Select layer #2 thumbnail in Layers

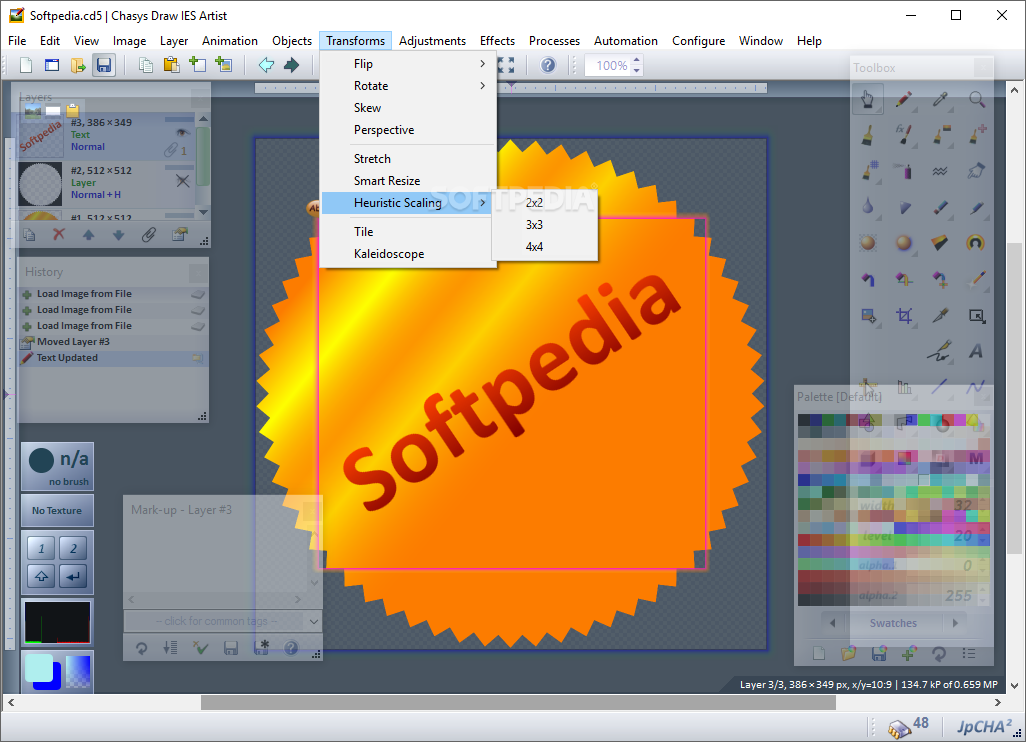[x=41, y=184]
